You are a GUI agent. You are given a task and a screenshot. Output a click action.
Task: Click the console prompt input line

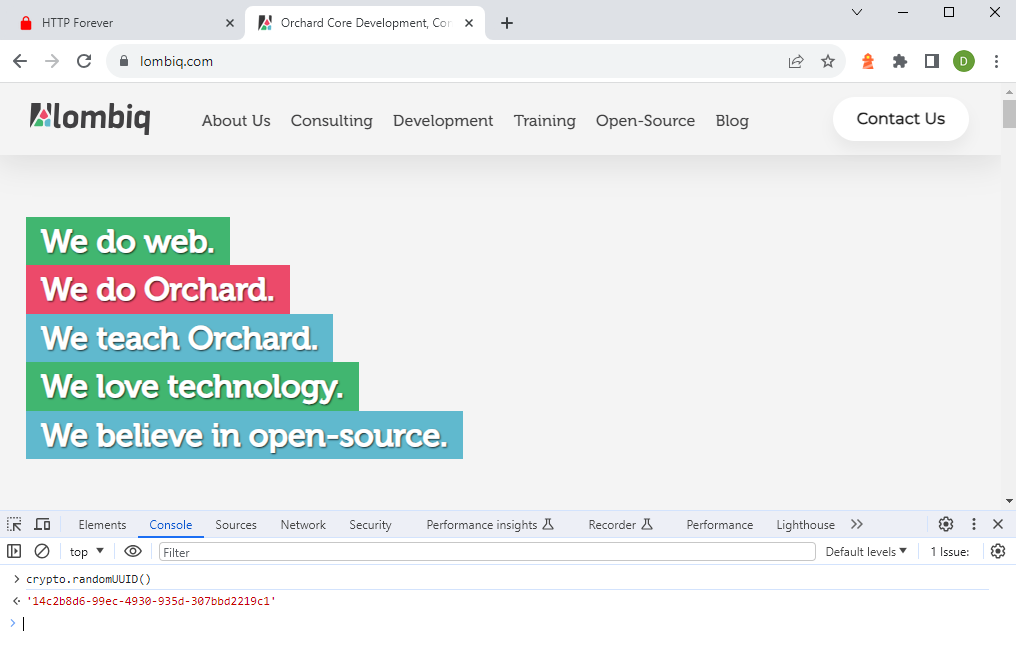505,623
